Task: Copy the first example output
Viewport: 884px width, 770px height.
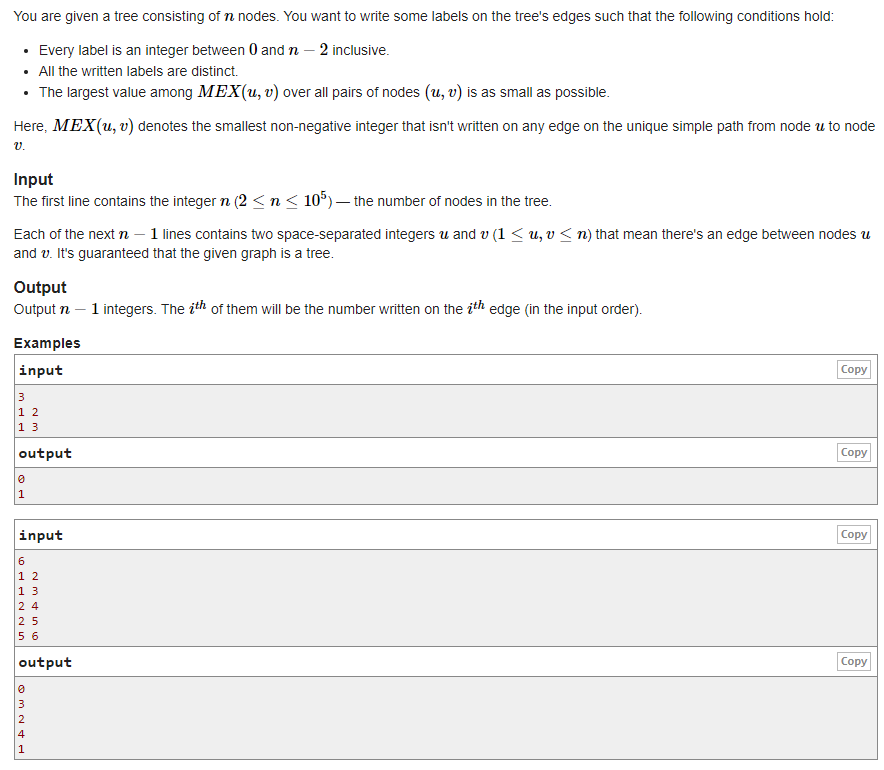Action: click(853, 452)
